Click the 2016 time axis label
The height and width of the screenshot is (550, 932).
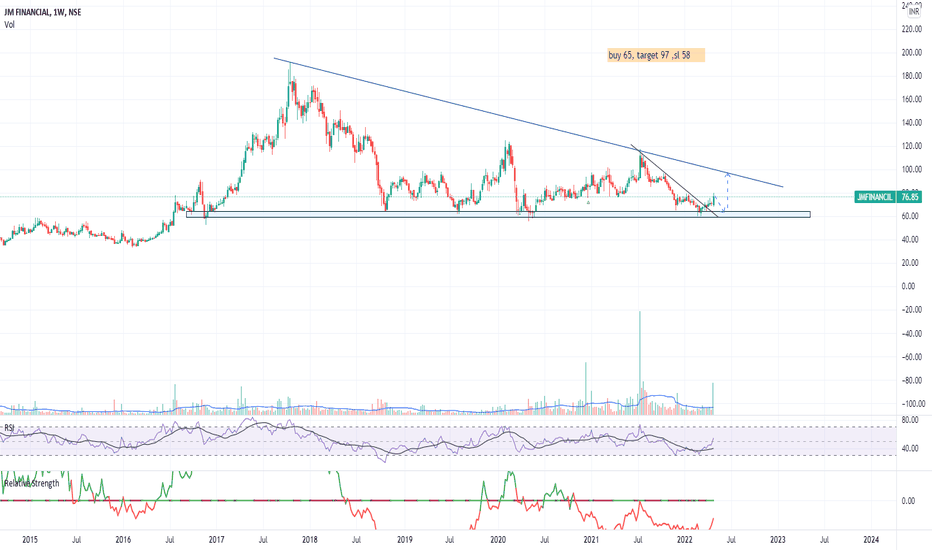point(123,540)
